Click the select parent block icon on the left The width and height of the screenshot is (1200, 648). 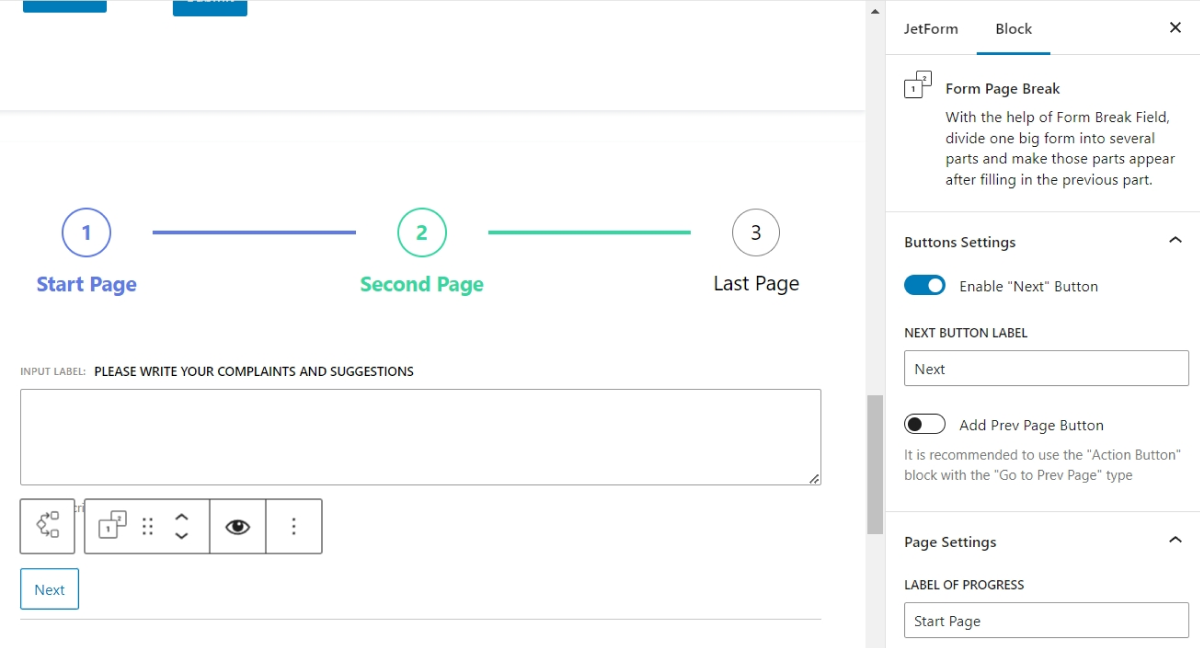47,525
